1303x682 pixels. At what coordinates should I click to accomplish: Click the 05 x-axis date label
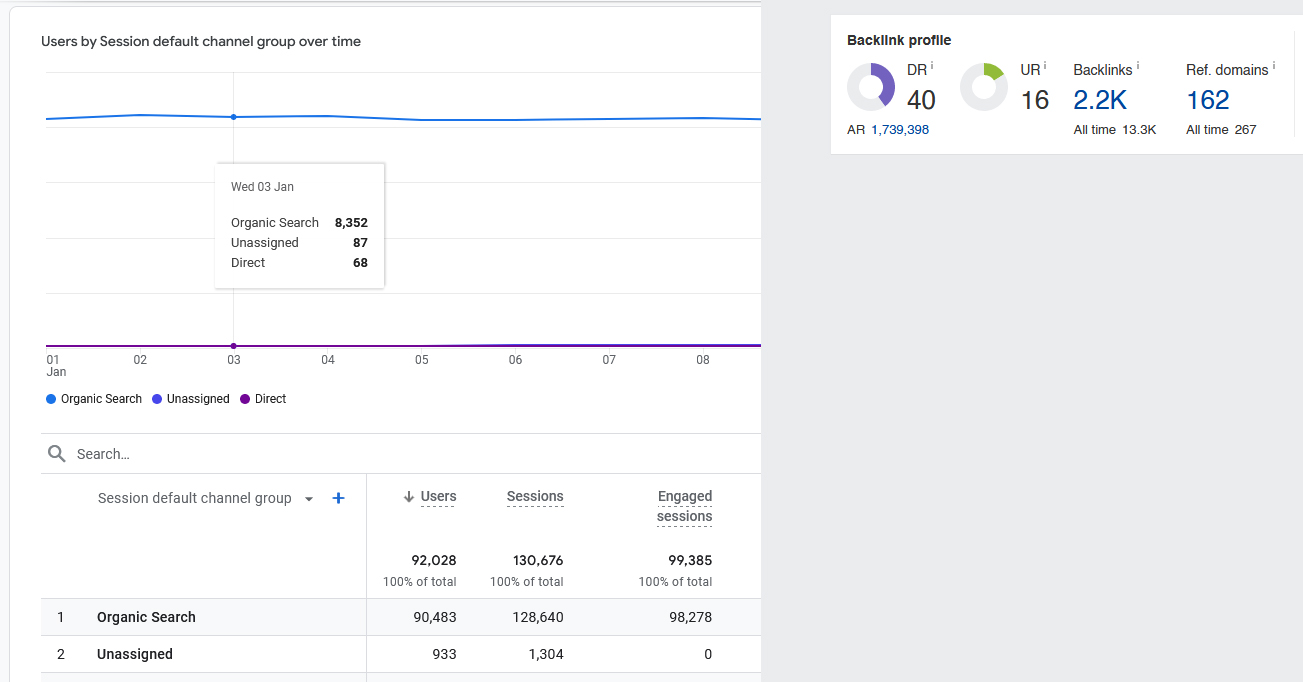point(422,360)
